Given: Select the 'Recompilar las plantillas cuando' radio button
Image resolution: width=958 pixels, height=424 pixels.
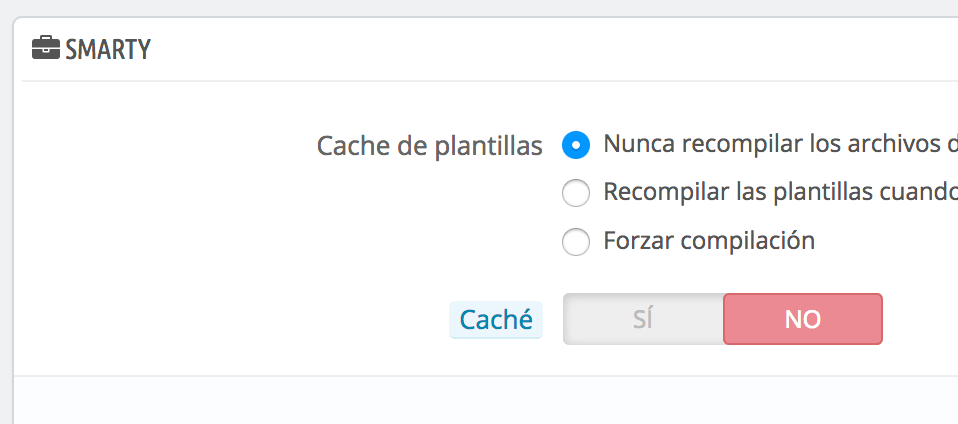Looking at the screenshot, I should click(576, 193).
